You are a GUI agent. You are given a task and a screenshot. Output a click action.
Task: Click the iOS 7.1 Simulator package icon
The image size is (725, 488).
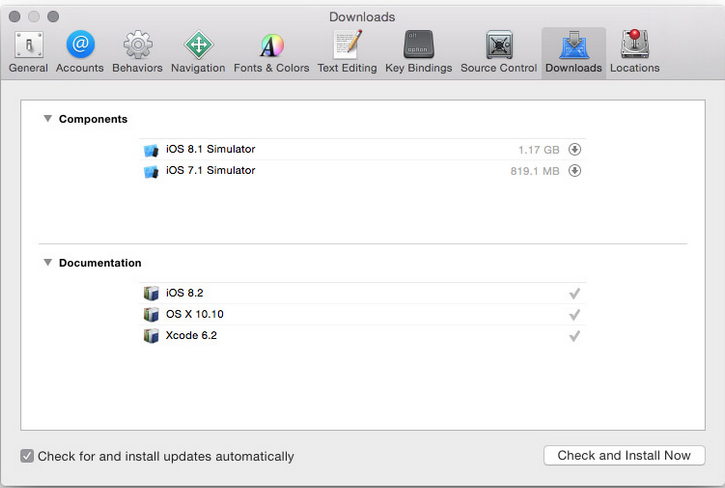[151, 171]
